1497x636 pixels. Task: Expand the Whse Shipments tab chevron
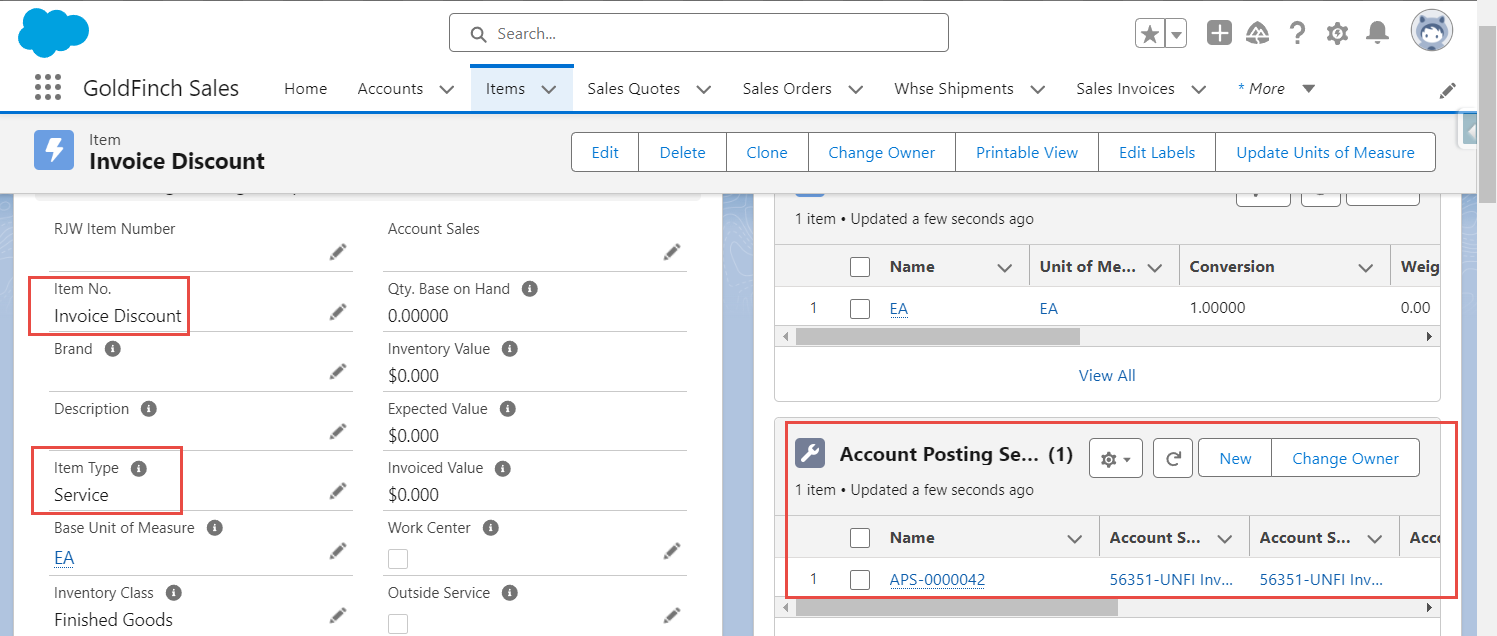tap(1038, 89)
